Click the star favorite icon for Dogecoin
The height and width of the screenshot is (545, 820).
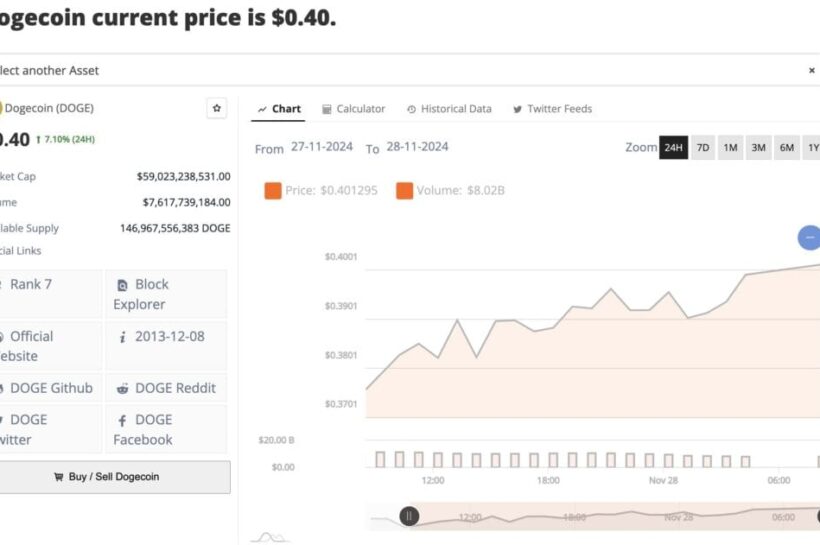tap(217, 108)
